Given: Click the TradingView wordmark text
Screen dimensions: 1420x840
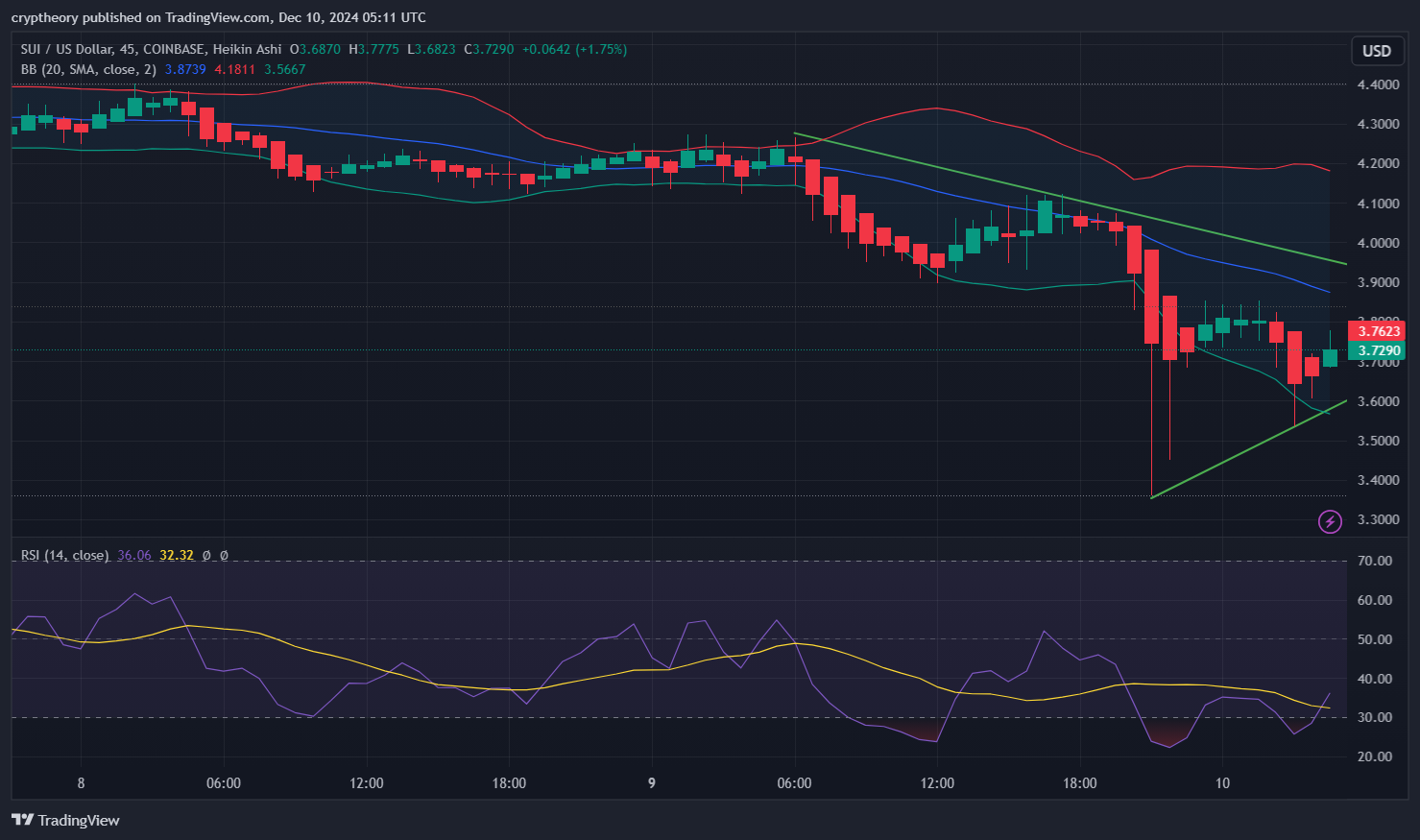Looking at the screenshot, I should click(79, 820).
